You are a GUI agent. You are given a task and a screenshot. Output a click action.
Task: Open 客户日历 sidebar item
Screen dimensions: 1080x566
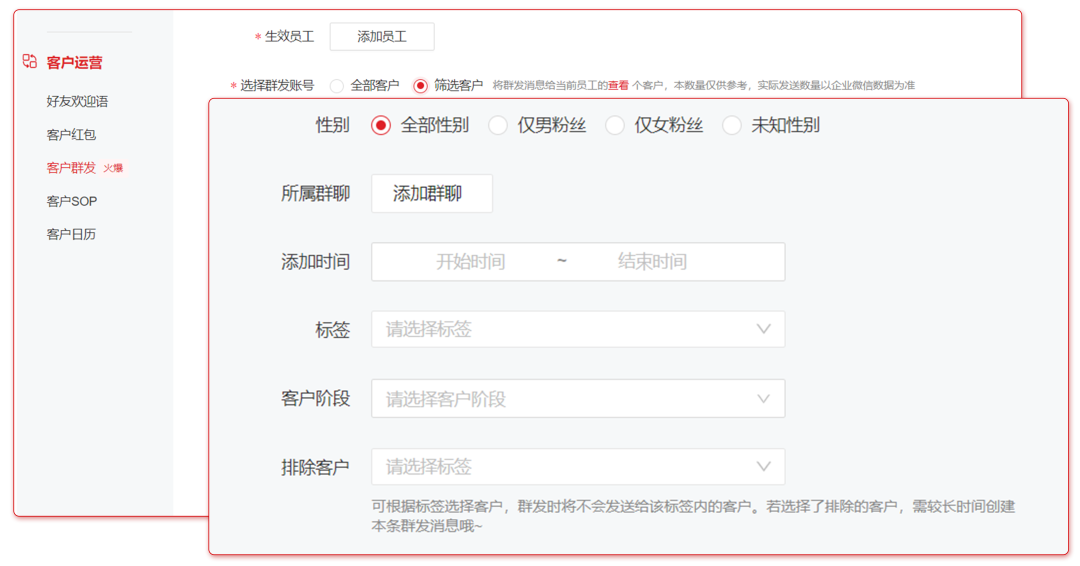[71, 235]
